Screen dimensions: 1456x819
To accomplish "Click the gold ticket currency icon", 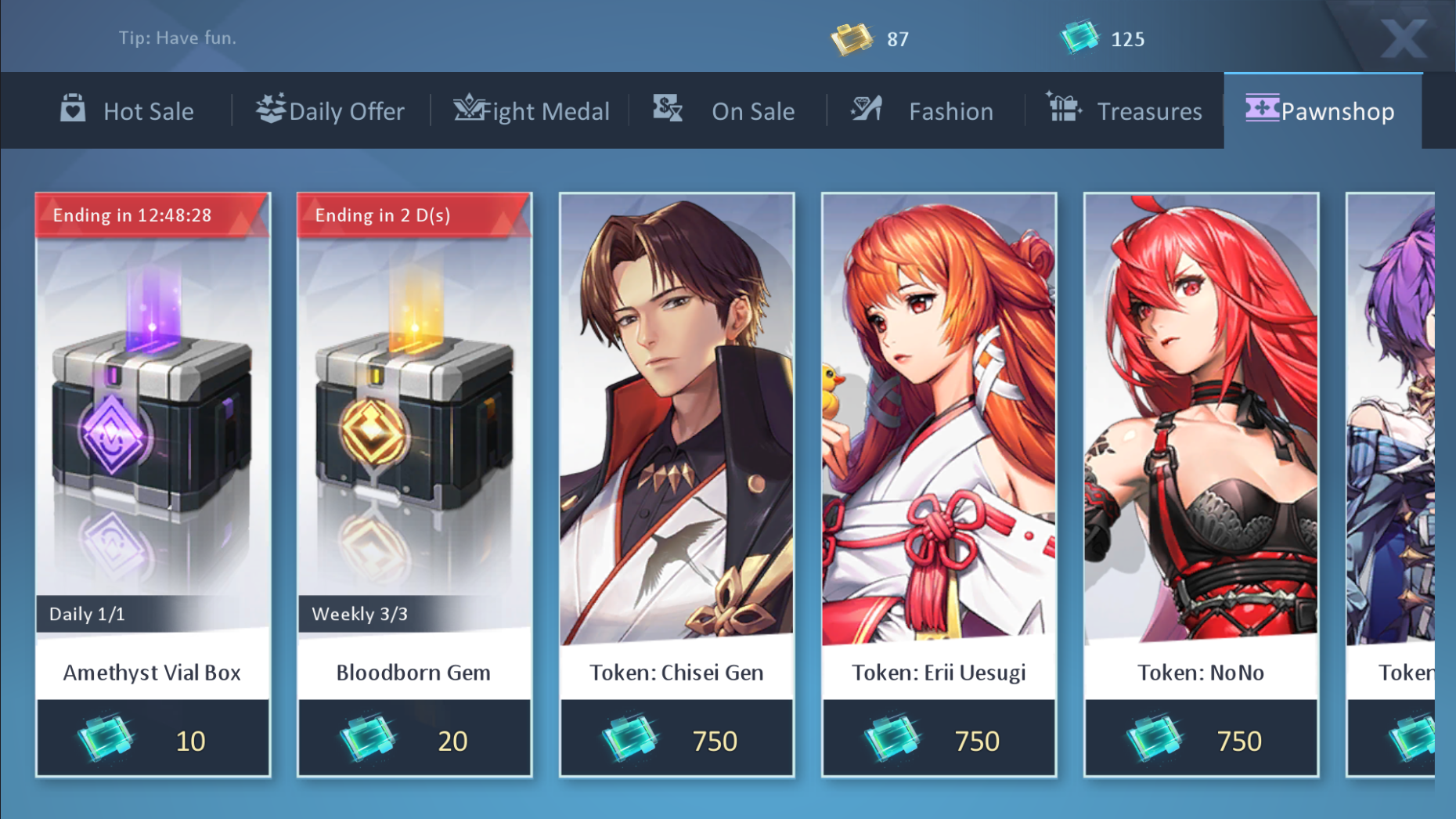I will point(852,38).
